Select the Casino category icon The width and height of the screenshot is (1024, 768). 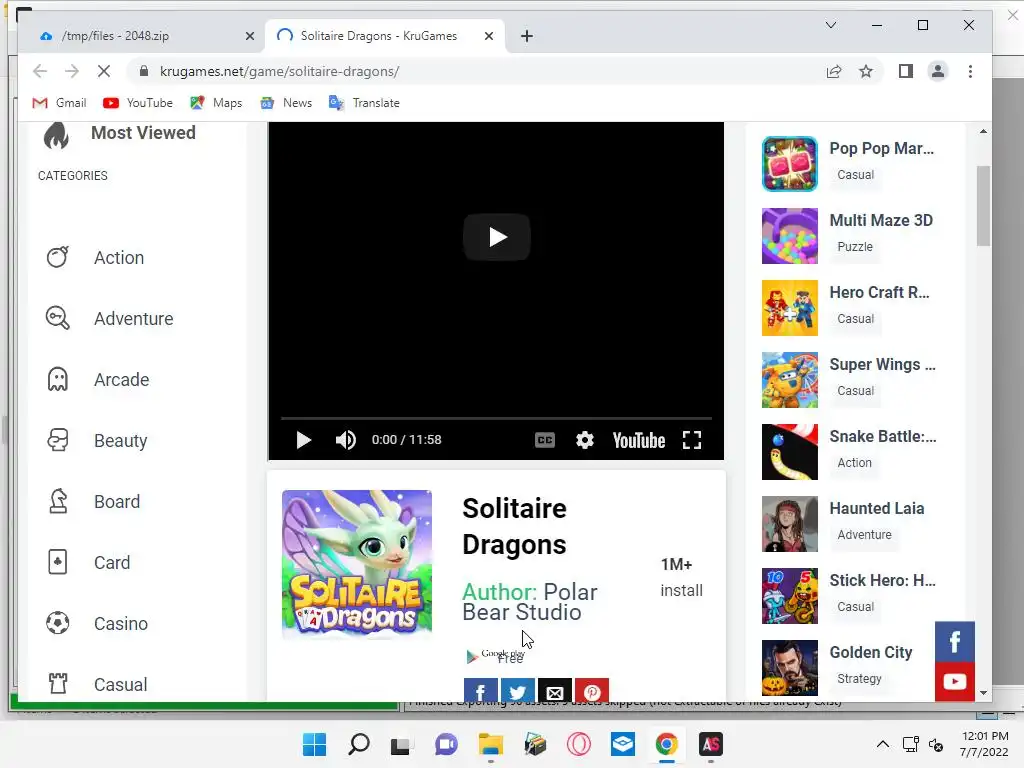pyautogui.click(x=57, y=623)
